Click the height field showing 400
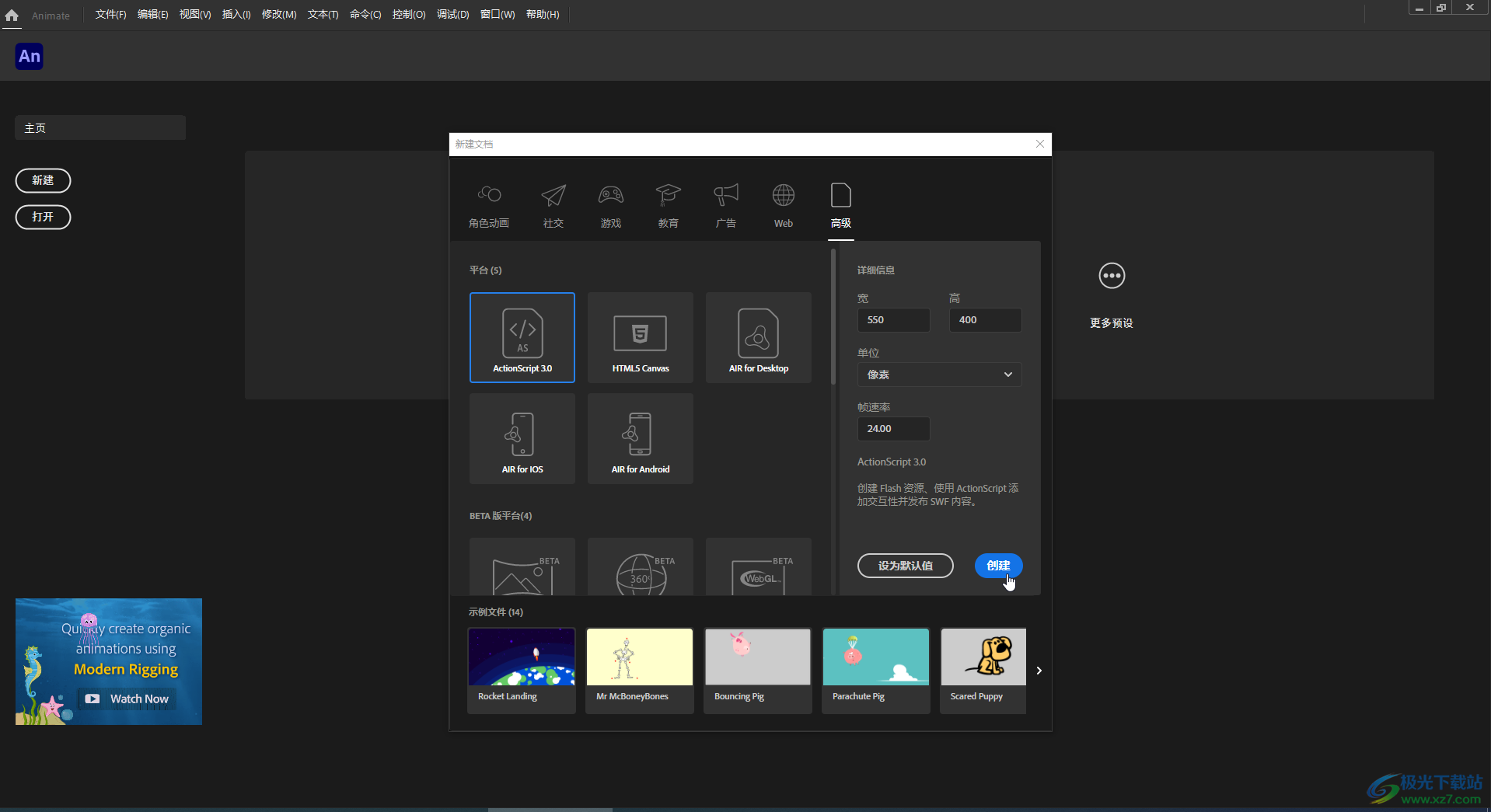 (x=985, y=320)
